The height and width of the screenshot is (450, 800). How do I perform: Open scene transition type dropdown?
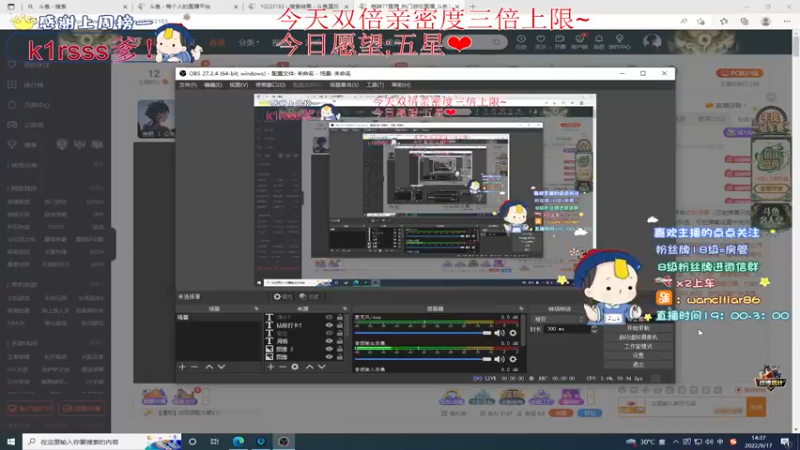pos(558,319)
